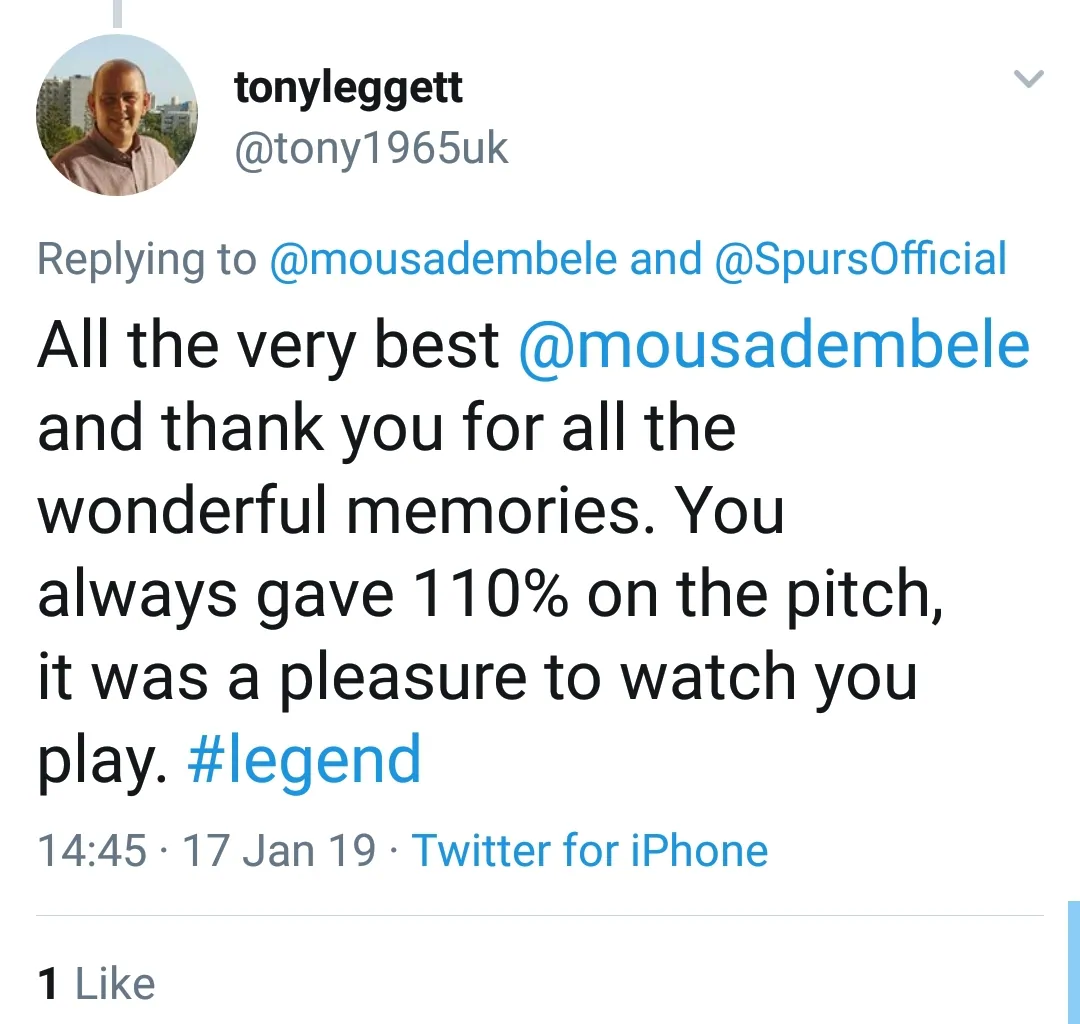Click the tonyleggett display name

click(x=348, y=88)
